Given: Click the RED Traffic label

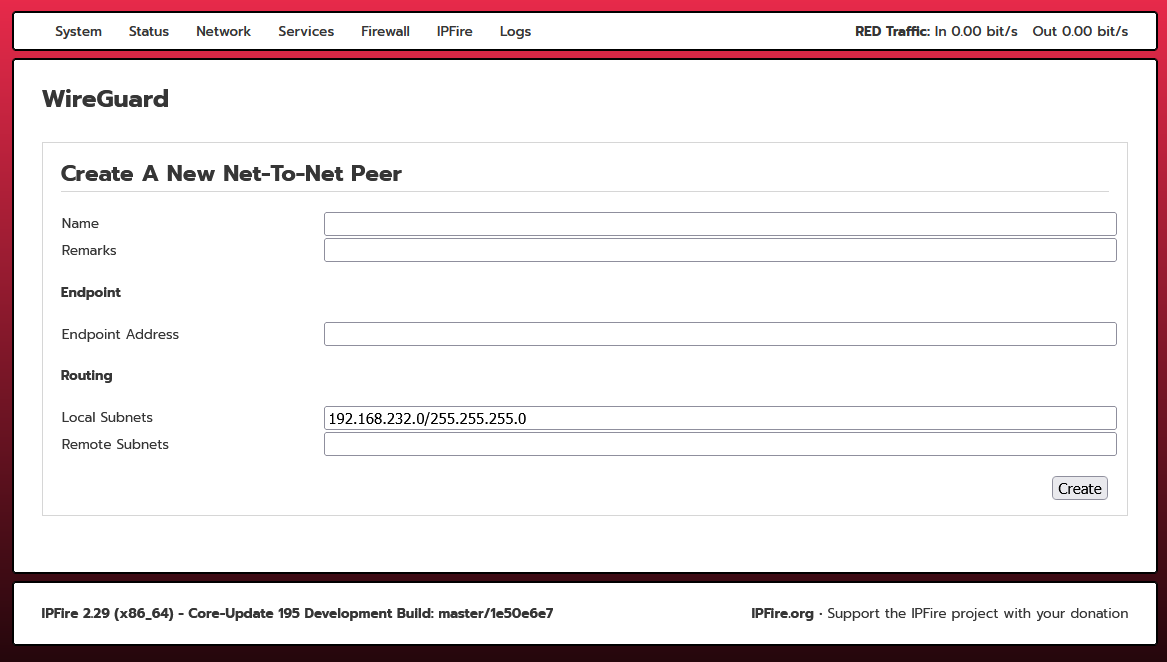Looking at the screenshot, I should coord(892,31).
